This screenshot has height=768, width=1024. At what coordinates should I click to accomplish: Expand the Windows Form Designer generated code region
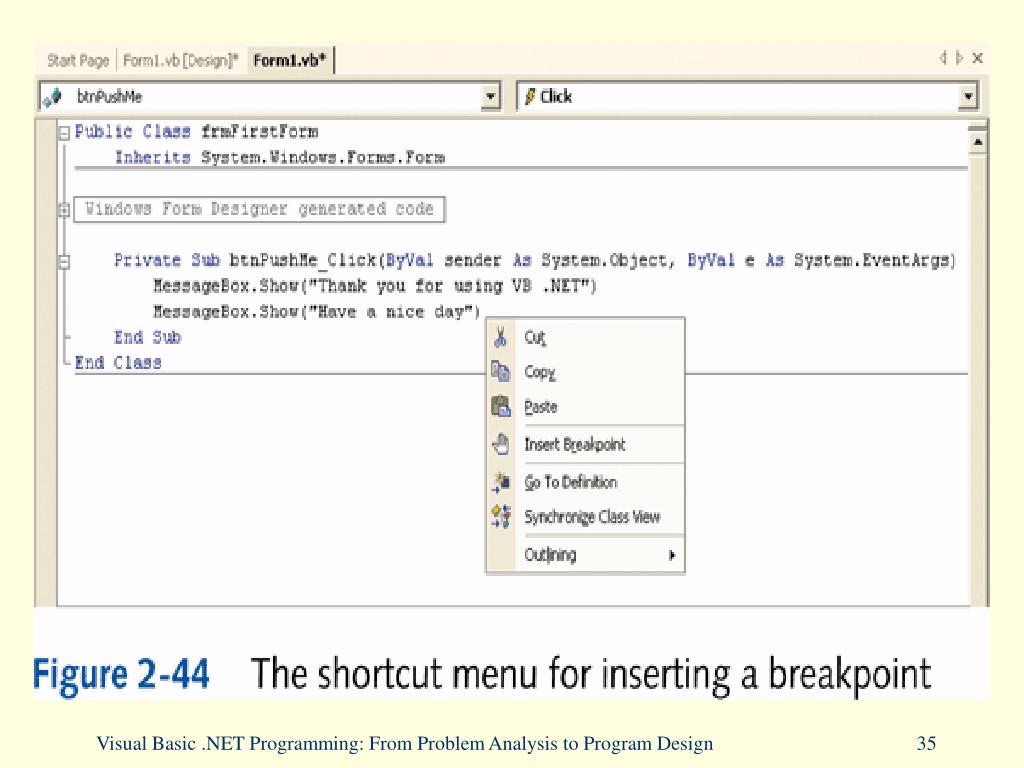click(x=64, y=210)
